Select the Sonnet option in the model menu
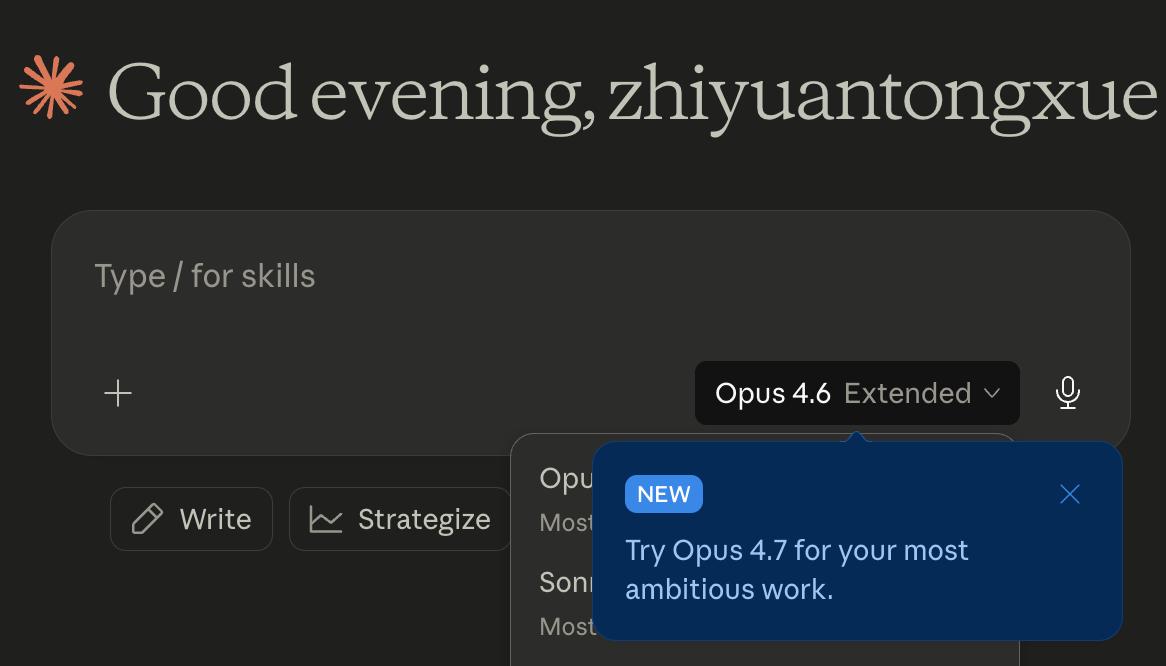 pyautogui.click(x=566, y=582)
